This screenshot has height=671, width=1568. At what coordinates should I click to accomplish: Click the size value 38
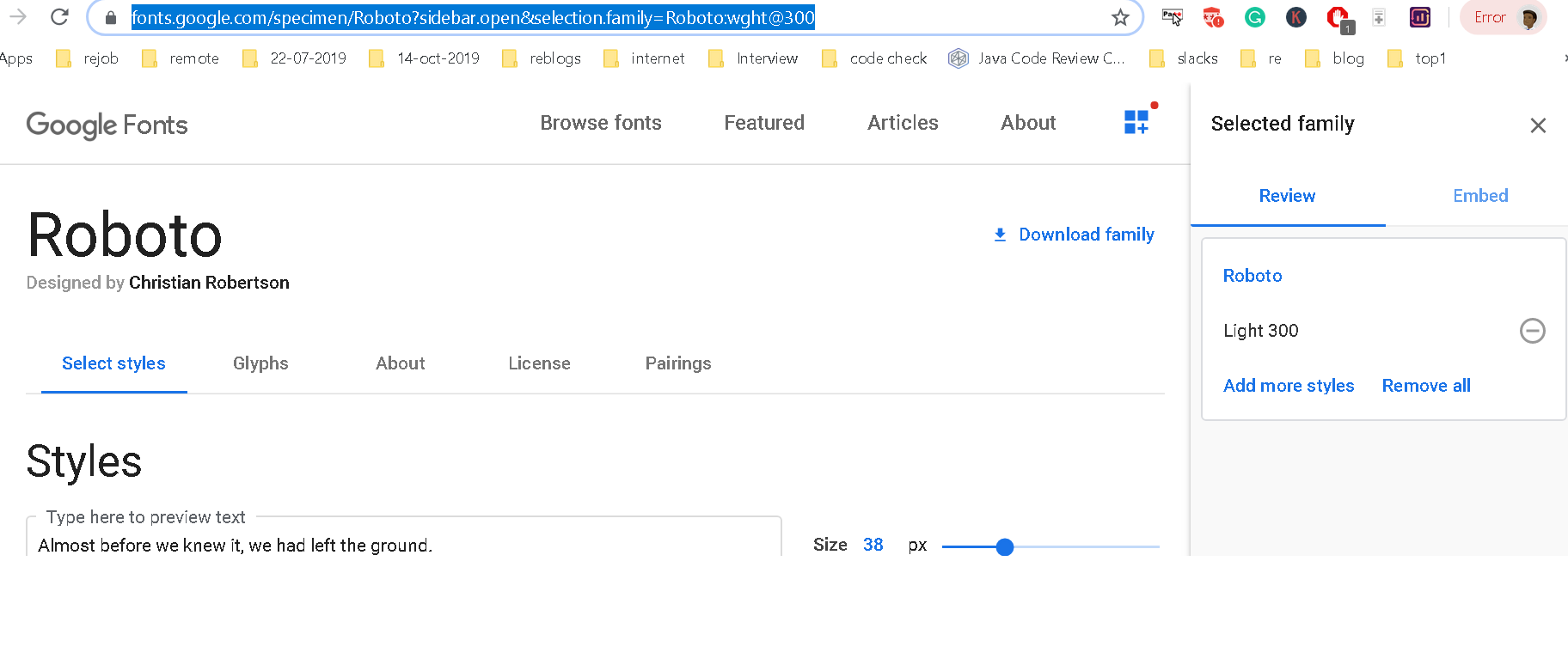(873, 545)
